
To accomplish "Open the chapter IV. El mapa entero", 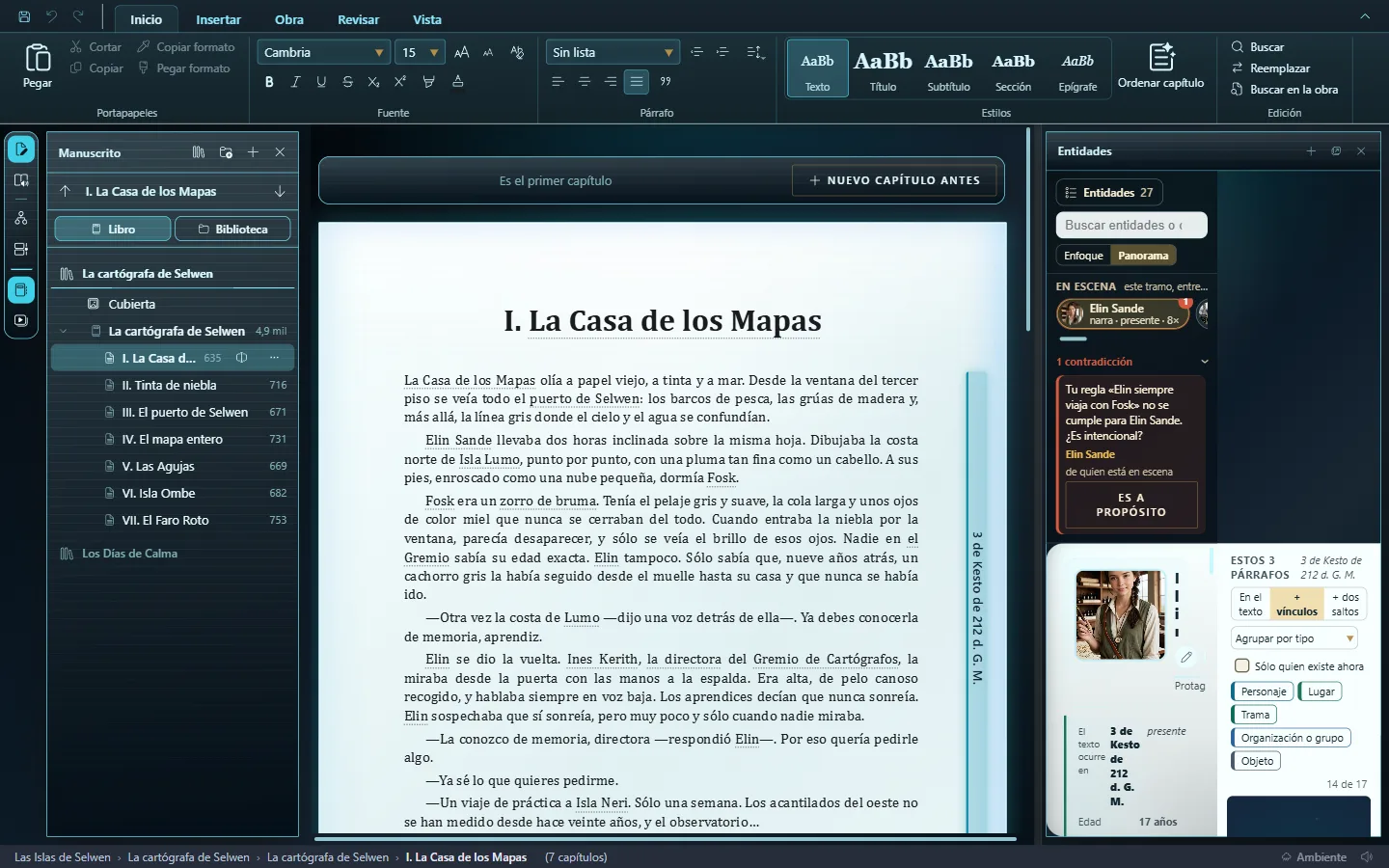I will pos(172,439).
